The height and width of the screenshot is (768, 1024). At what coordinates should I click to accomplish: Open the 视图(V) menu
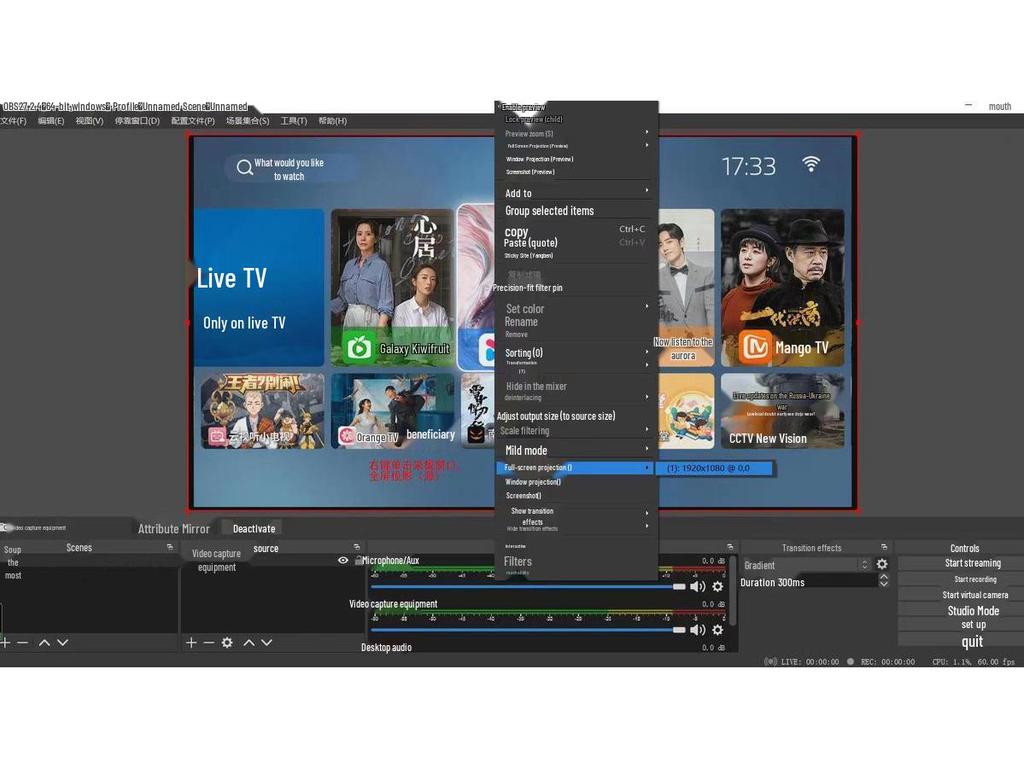(89, 121)
